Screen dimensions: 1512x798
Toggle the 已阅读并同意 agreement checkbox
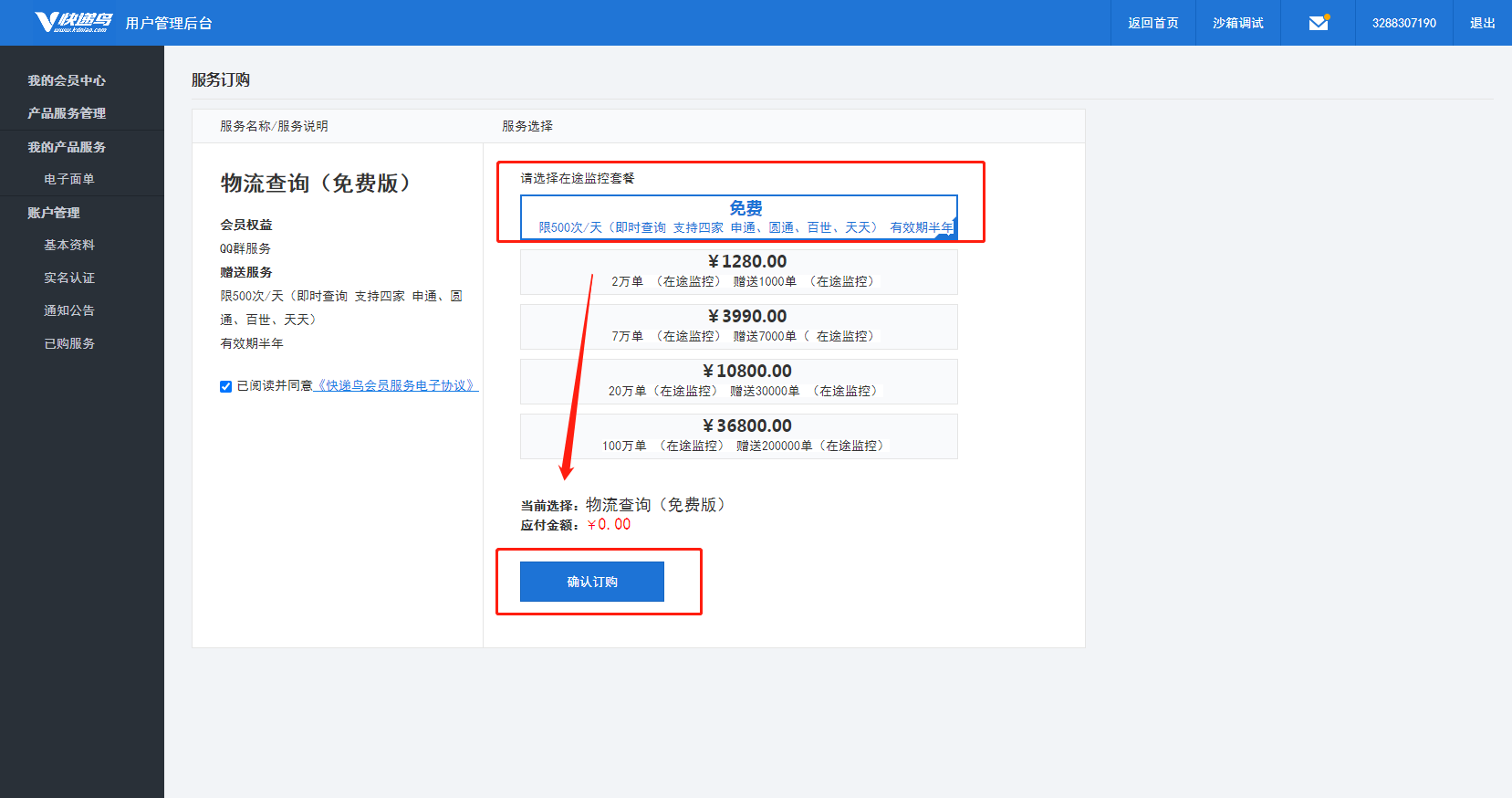(x=225, y=386)
